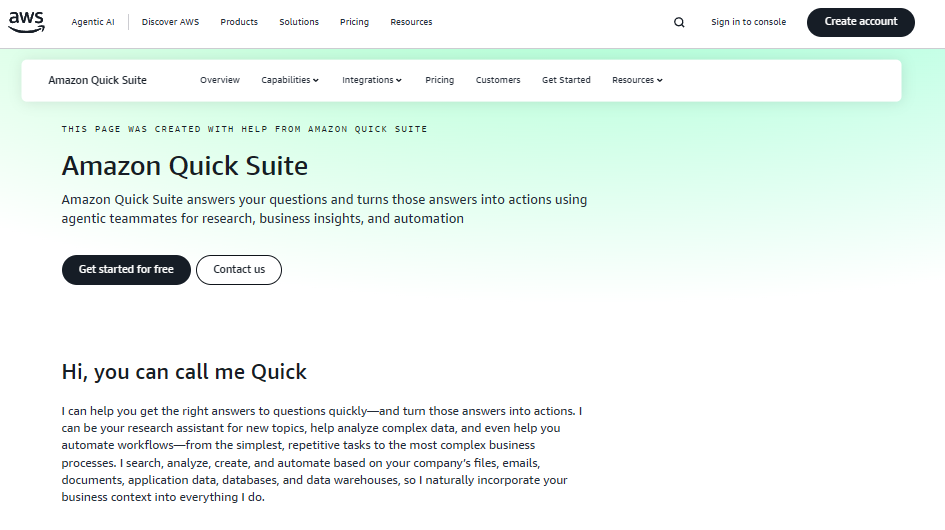
Task: Expand the Capabilities dropdown menu
Action: [x=290, y=80]
